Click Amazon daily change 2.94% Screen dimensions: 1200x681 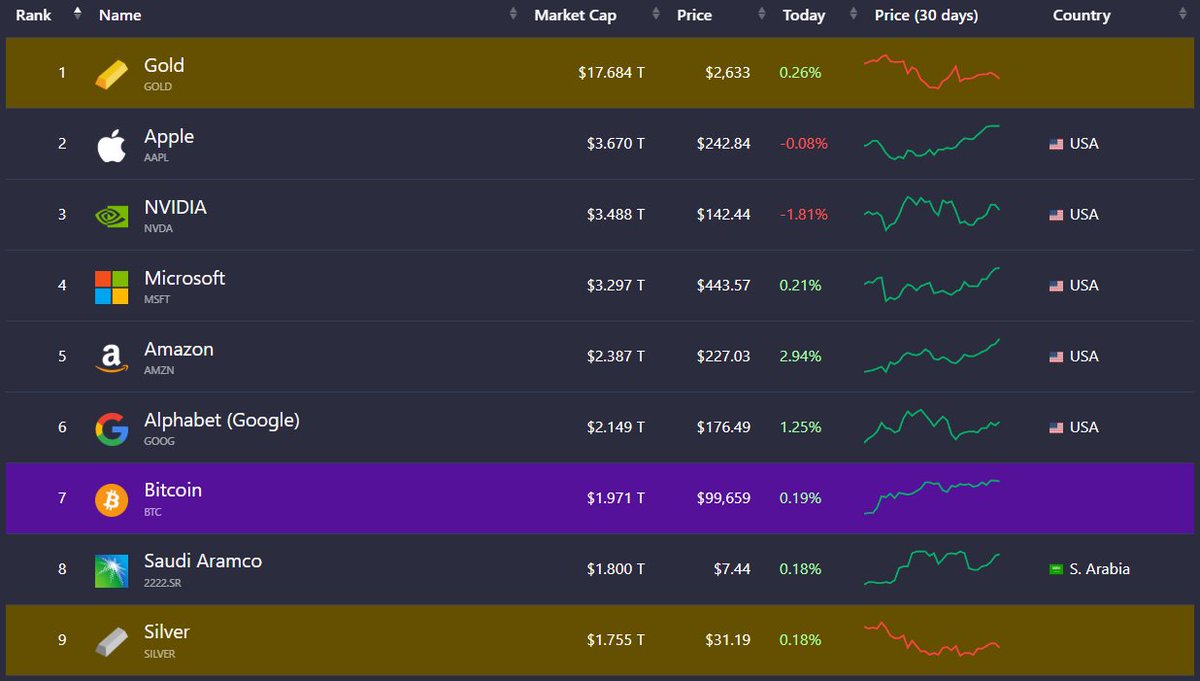(800, 357)
